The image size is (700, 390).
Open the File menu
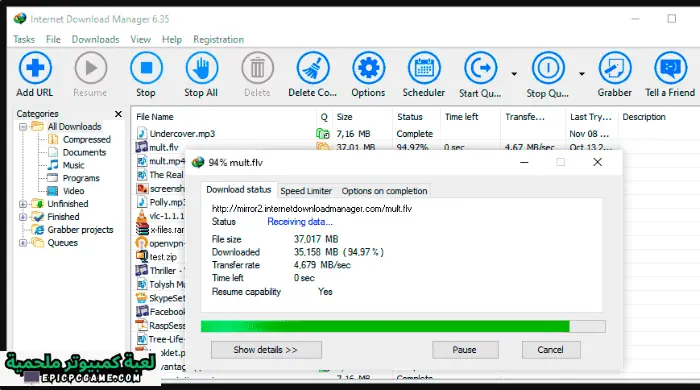click(53, 39)
